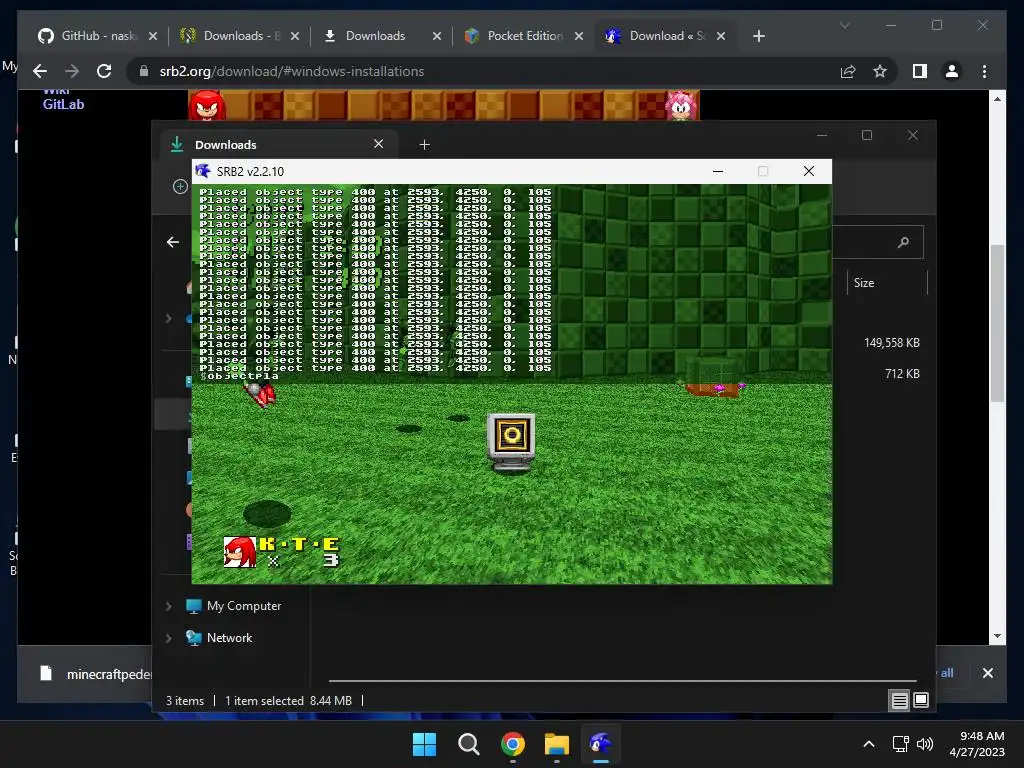Select the 712 KB file row
1024x768 pixels.
point(902,374)
